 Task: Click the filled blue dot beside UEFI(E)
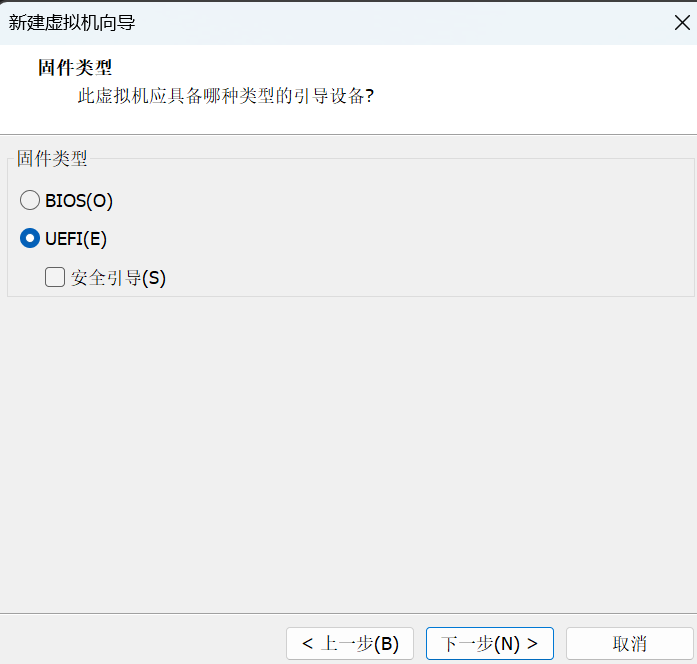(x=30, y=239)
